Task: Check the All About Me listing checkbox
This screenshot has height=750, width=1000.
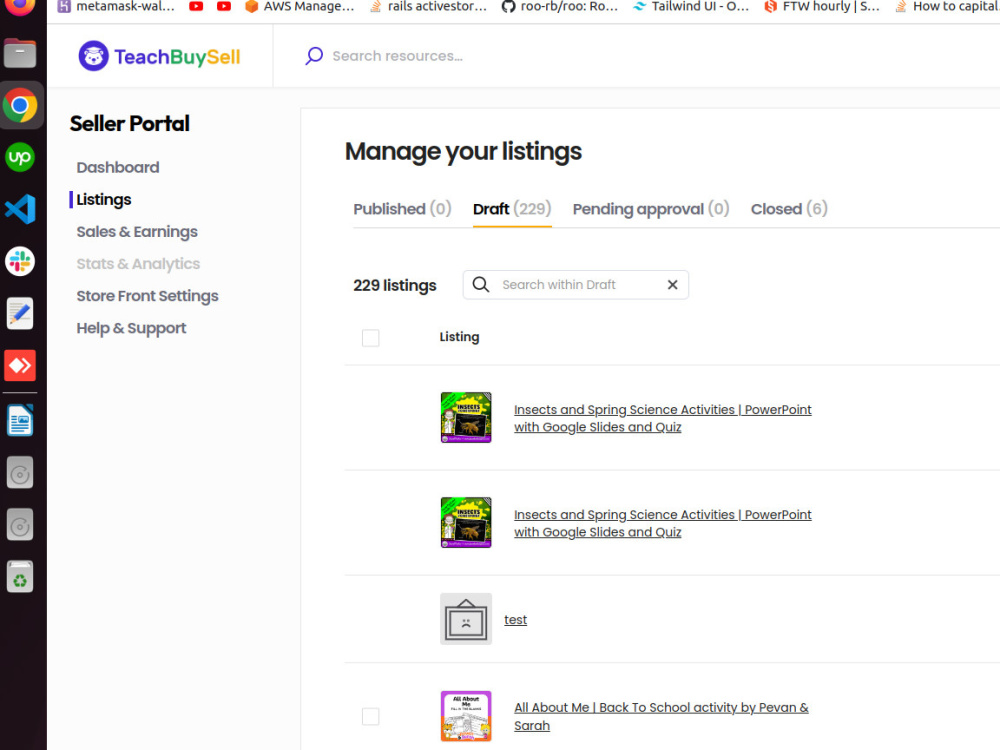Action: pos(371,716)
